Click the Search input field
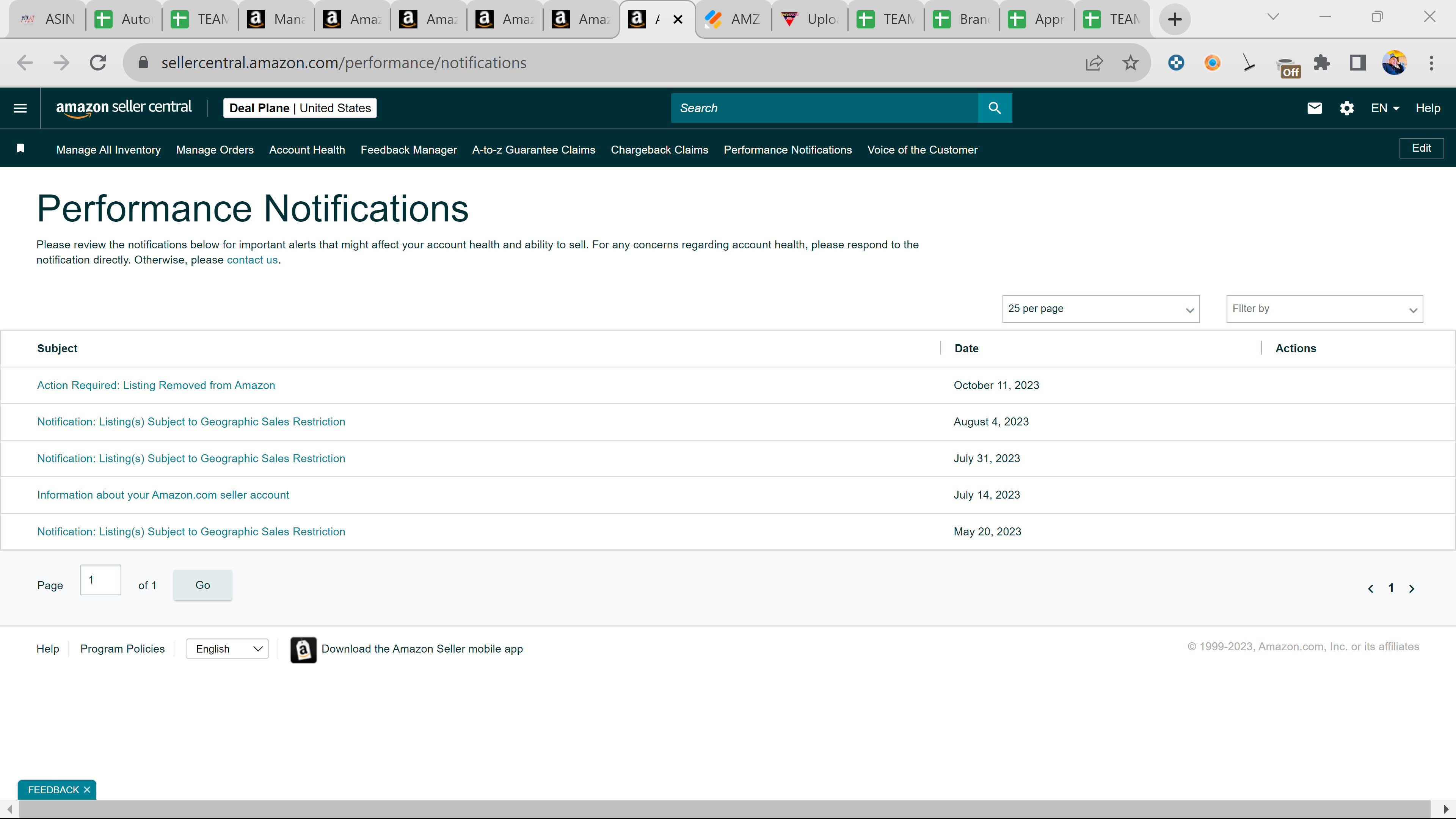 [x=824, y=108]
